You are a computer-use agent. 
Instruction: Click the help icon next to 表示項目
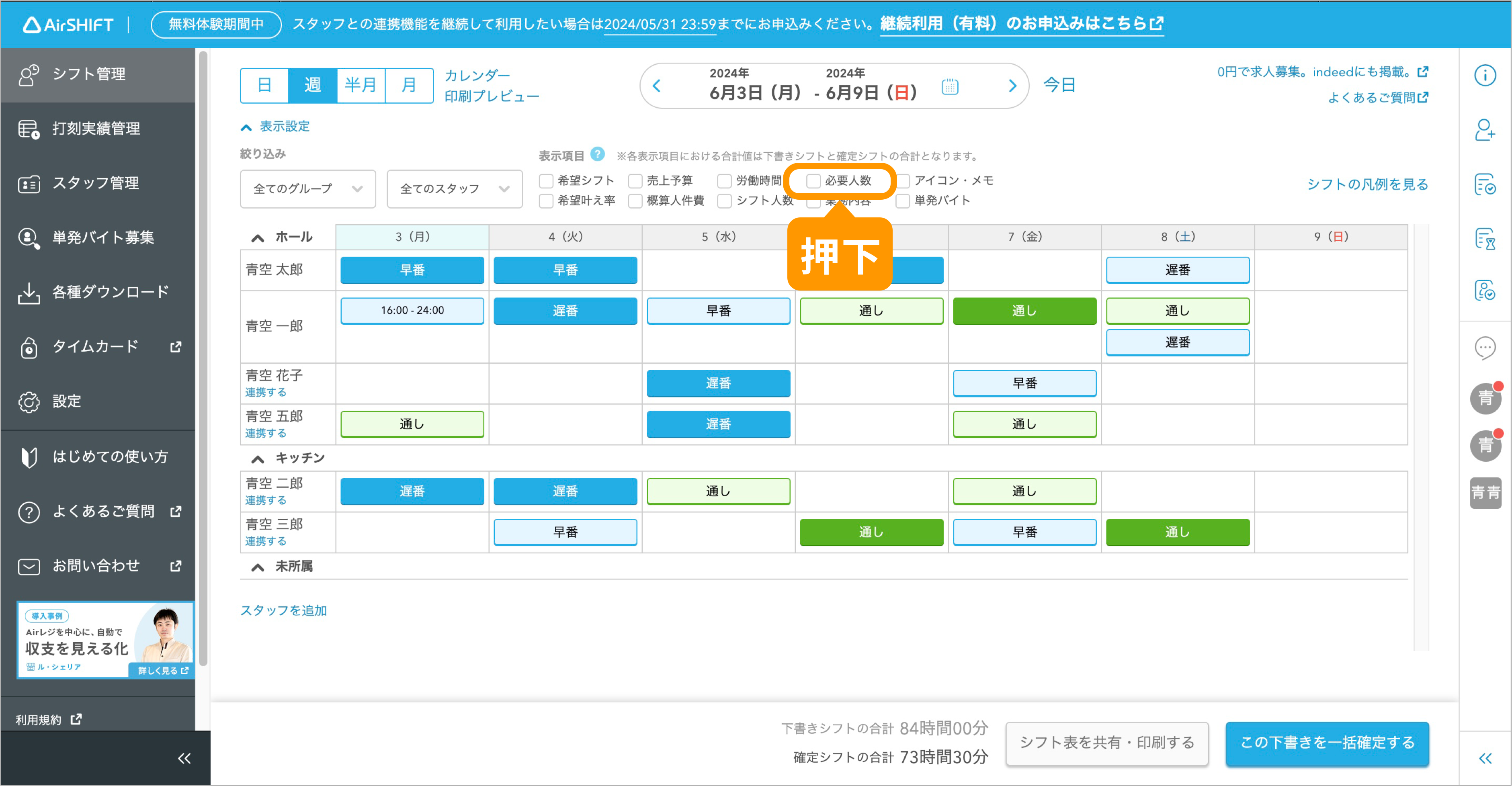point(598,154)
